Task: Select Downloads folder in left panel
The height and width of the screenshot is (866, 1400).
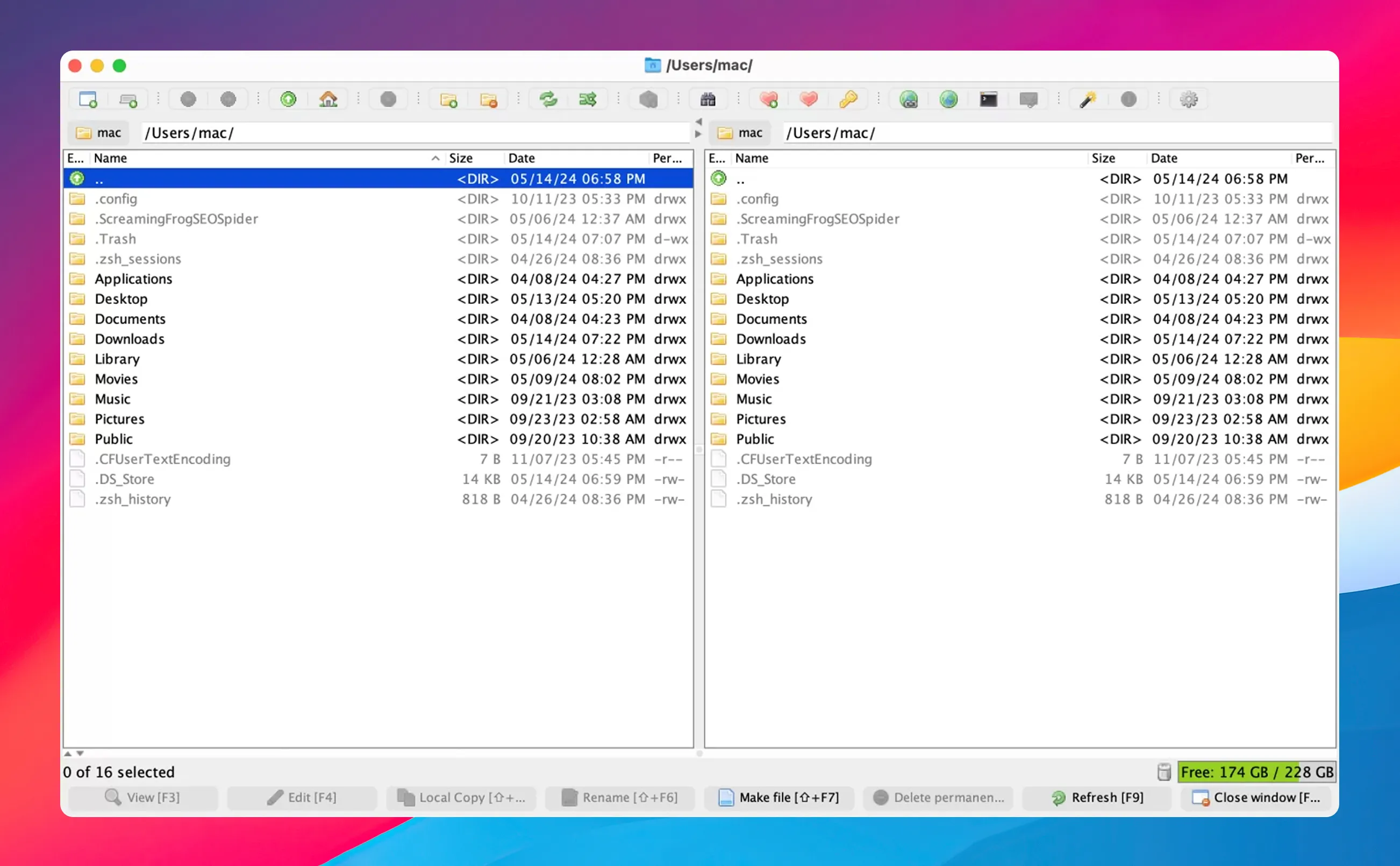Action: pyautogui.click(x=378, y=339)
